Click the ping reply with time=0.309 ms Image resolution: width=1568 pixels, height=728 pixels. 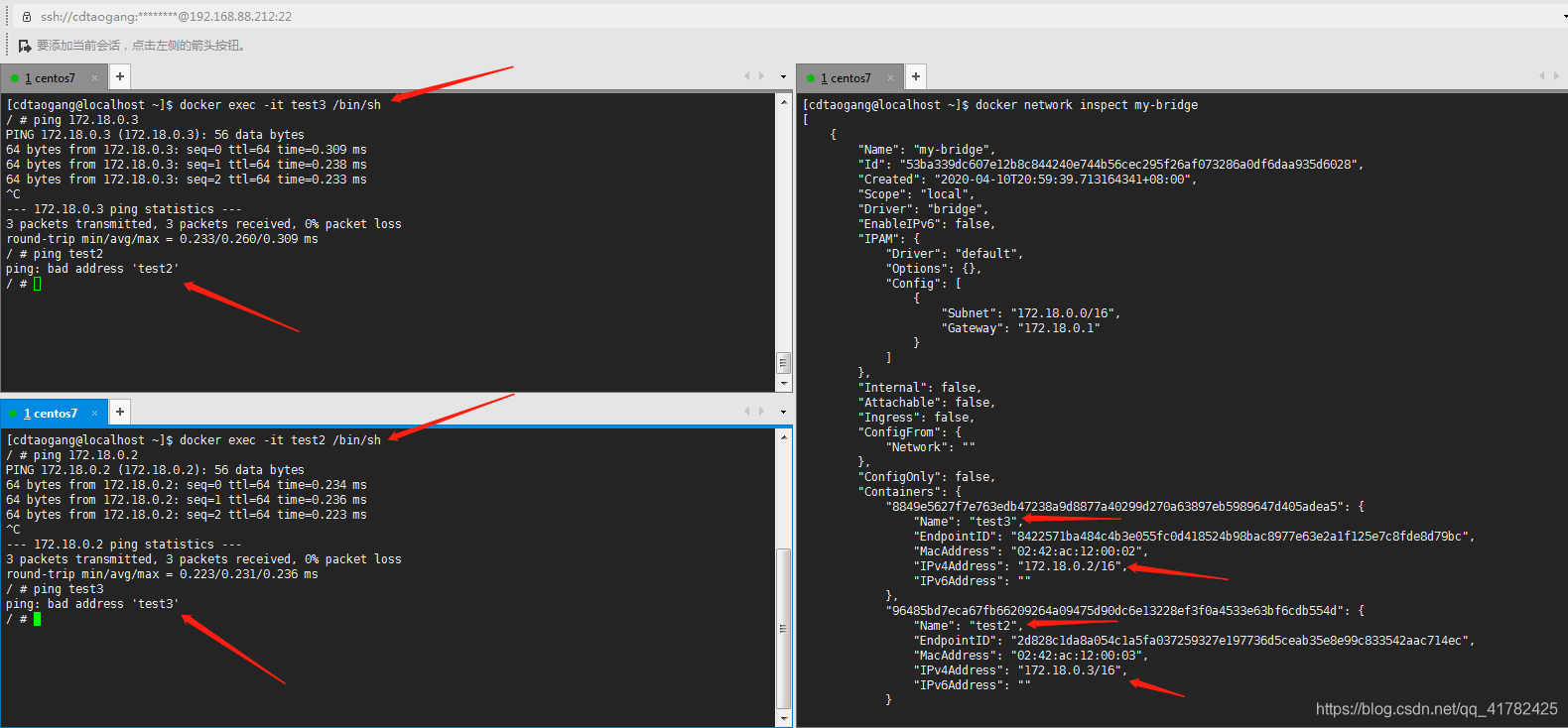(187, 150)
